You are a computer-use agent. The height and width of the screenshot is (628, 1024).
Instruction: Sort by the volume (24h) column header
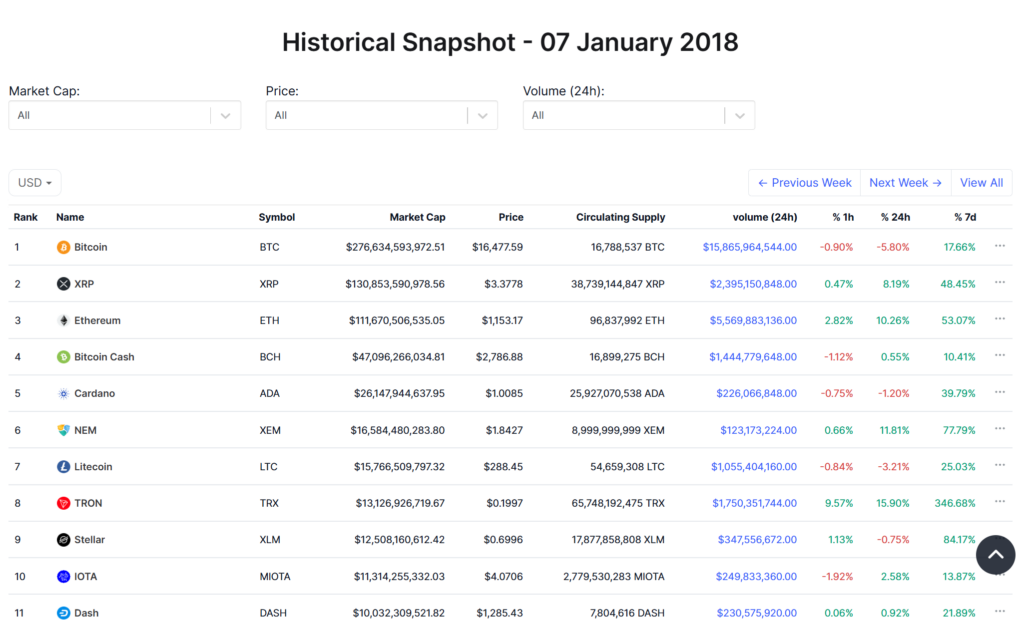(765, 217)
